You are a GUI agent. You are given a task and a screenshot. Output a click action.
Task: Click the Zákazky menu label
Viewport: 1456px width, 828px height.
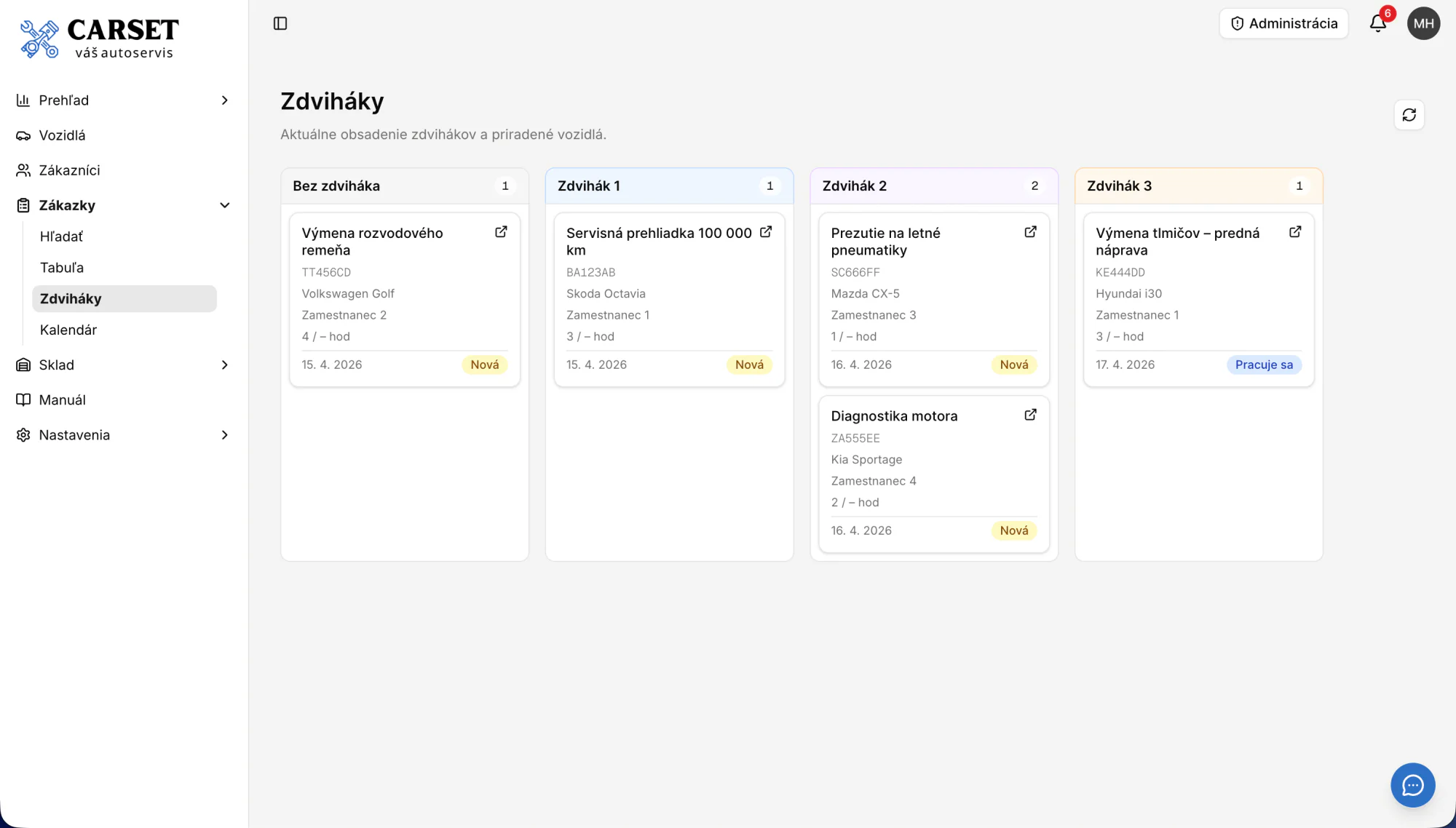[67, 205]
